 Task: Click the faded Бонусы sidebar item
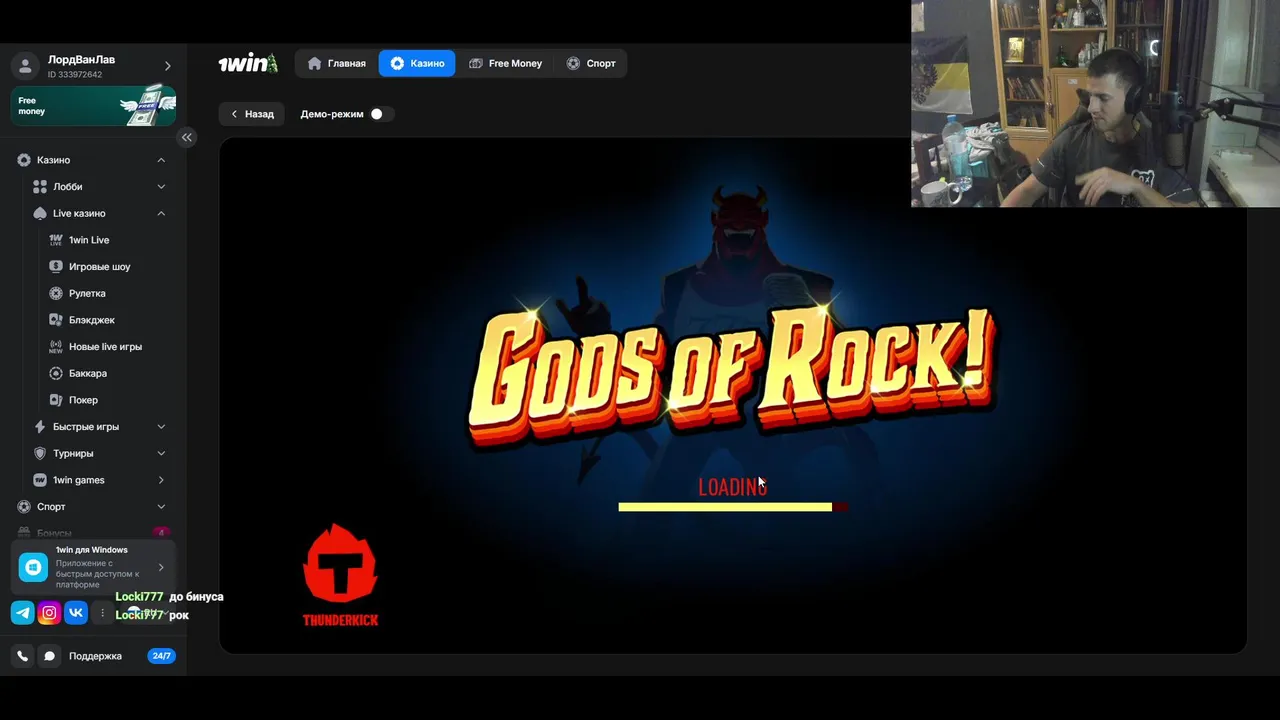[94, 533]
